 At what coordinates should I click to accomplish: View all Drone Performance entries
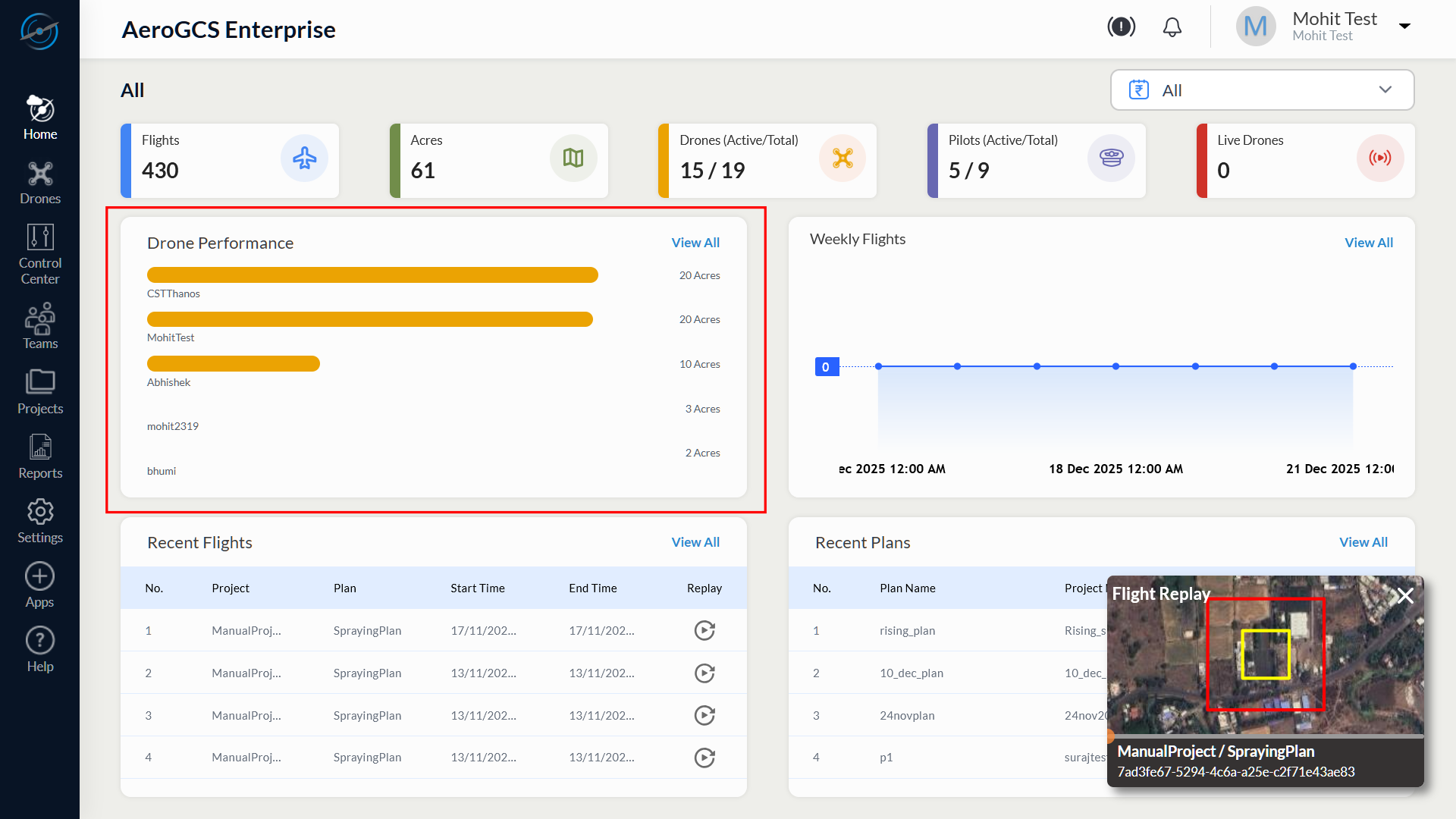[695, 243]
